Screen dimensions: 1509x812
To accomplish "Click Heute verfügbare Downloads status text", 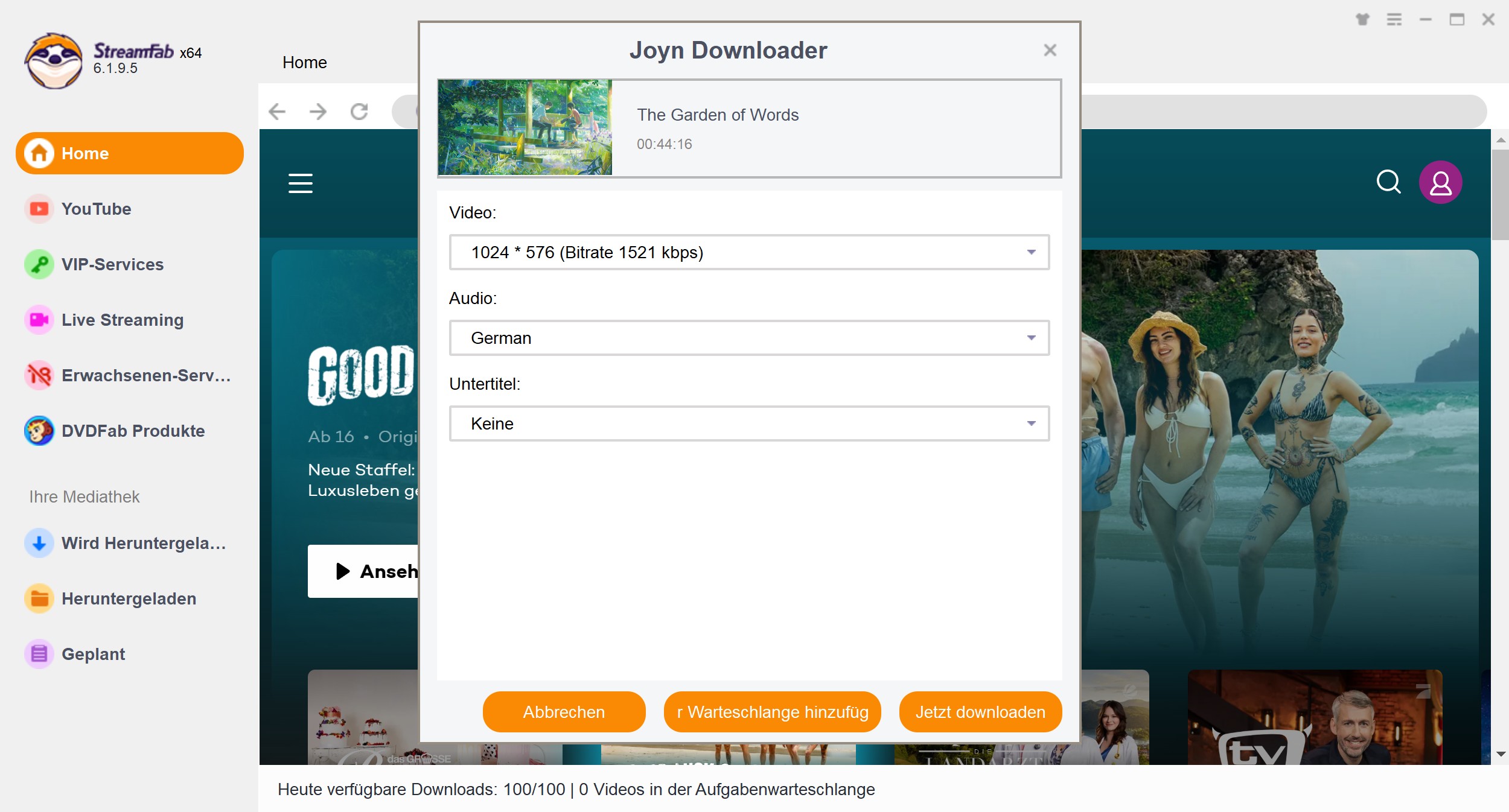I will (576, 789).
